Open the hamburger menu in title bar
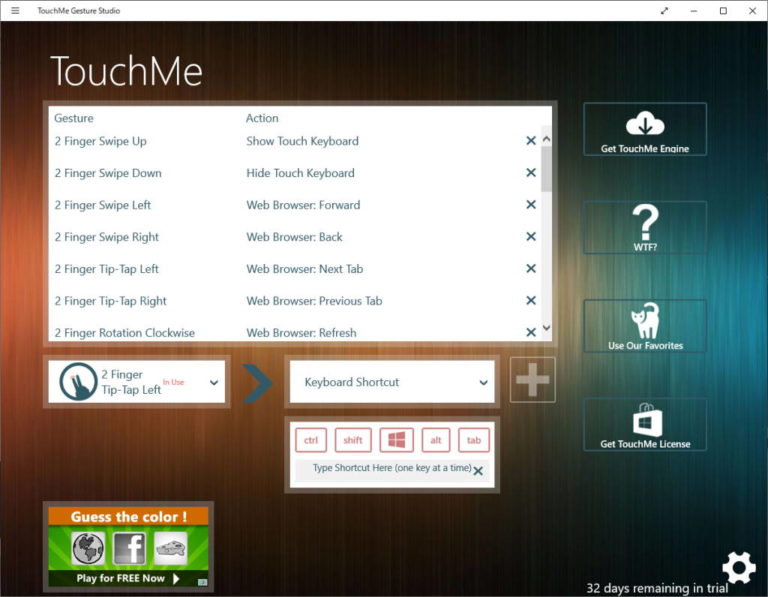Image resolution: width=768 pixels, height=597 pixels. tap(15, 10)
